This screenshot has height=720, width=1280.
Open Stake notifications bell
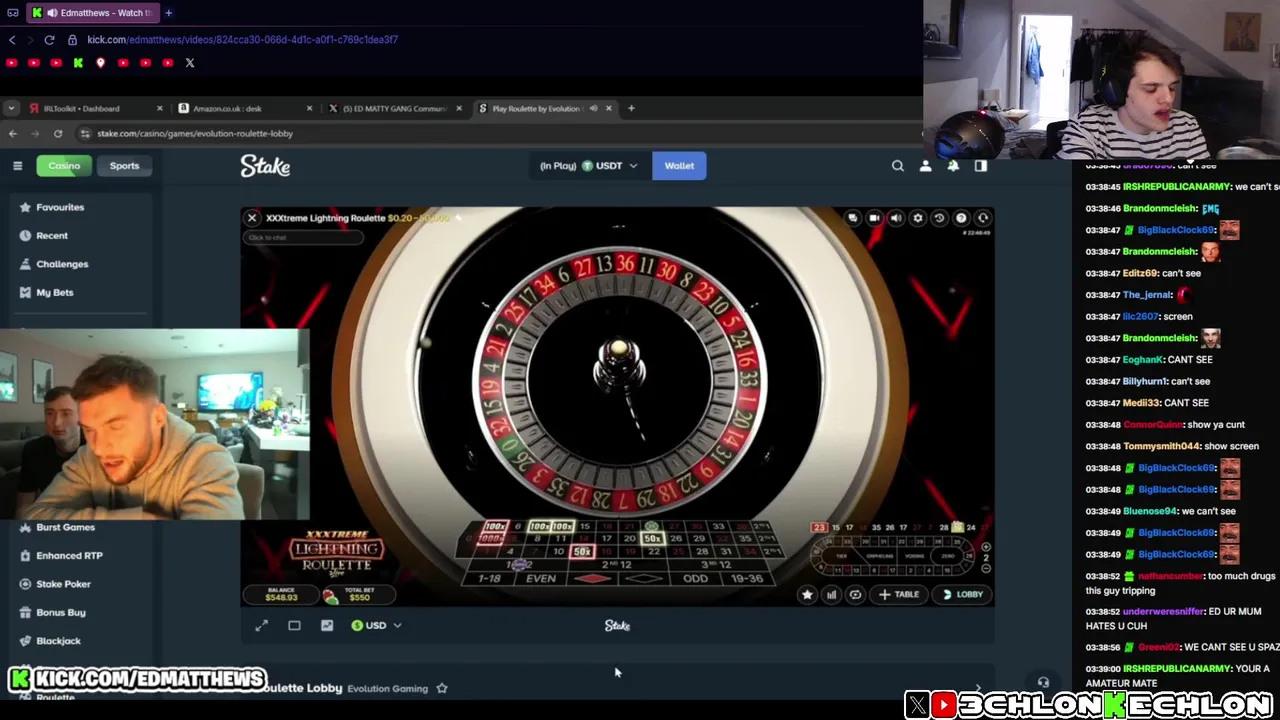tap(953, 166)
